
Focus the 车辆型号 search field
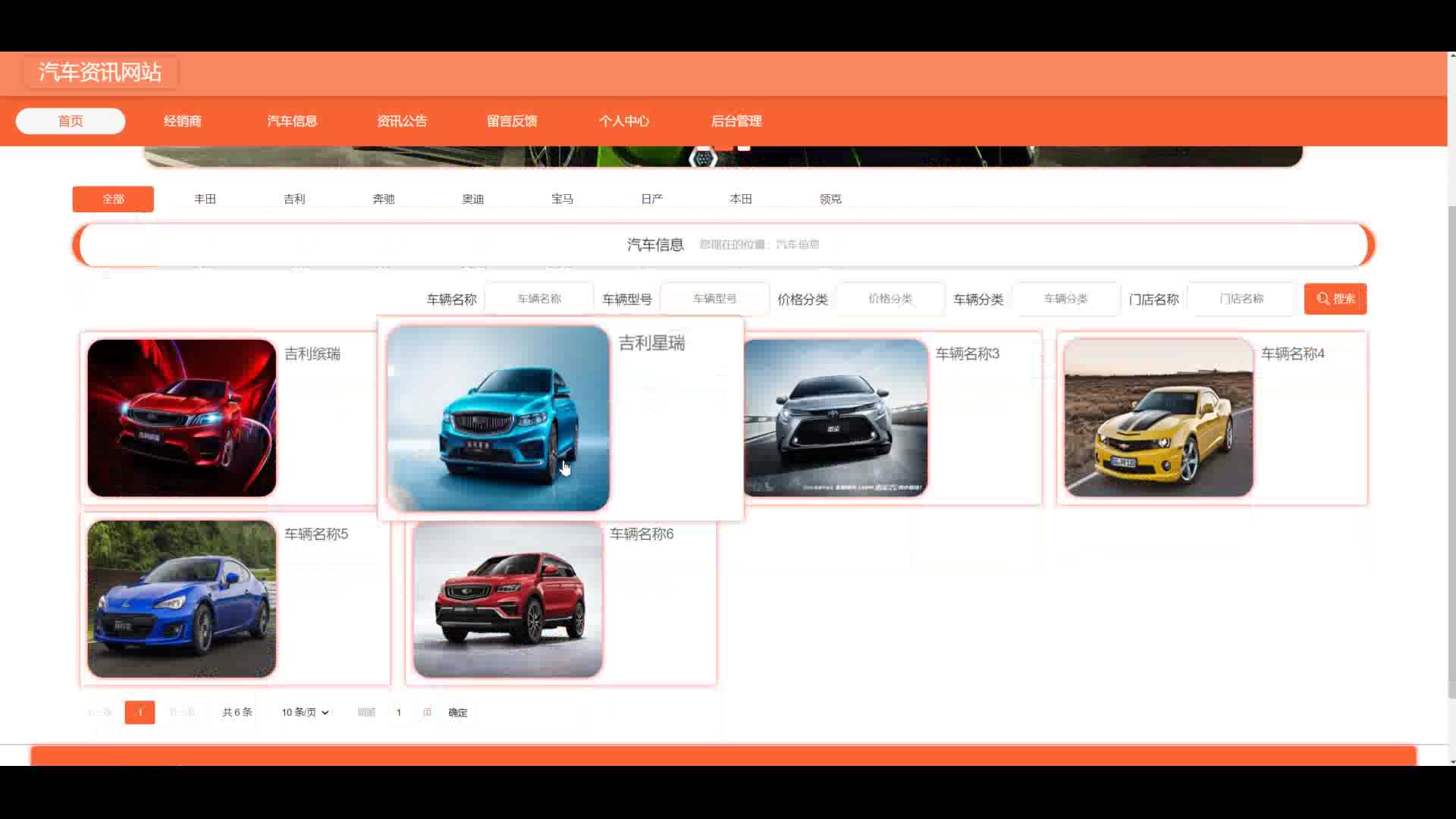pyautogui.click(x=714, y=299)
